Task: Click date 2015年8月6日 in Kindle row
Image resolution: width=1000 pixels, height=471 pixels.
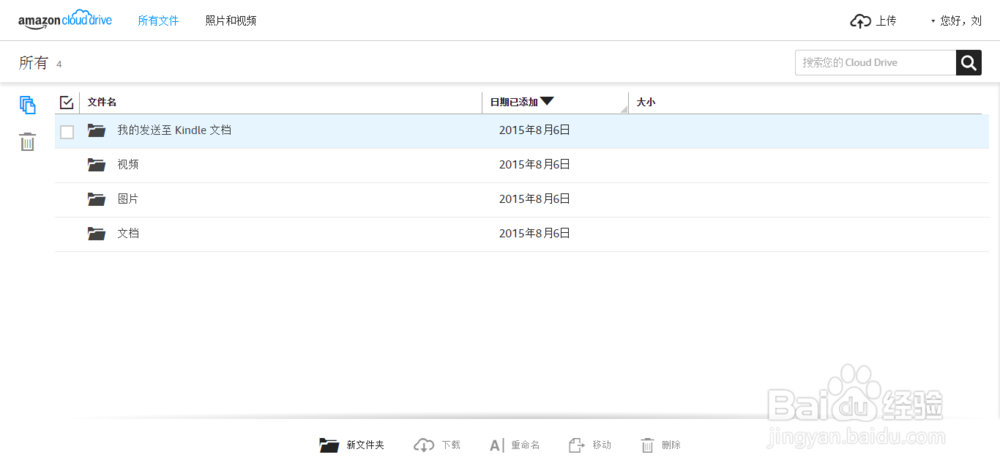Action: (534, 130)
